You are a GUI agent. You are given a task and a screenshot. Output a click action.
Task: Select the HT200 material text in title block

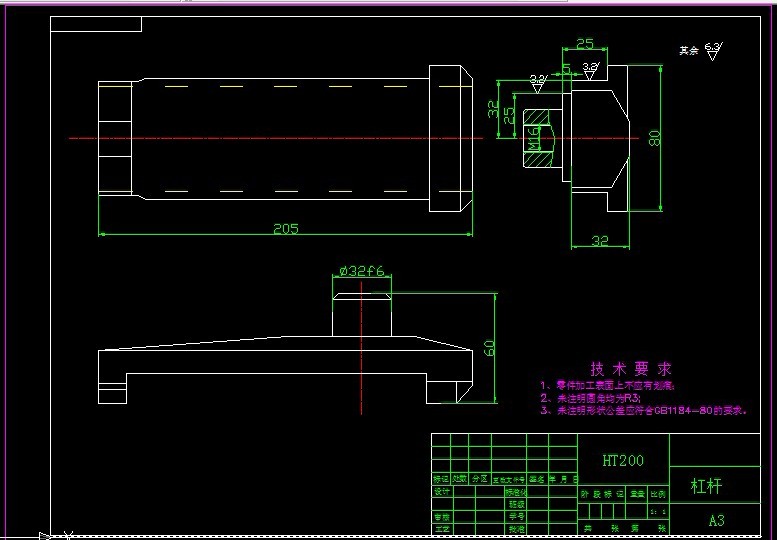[x=623, y=461]
